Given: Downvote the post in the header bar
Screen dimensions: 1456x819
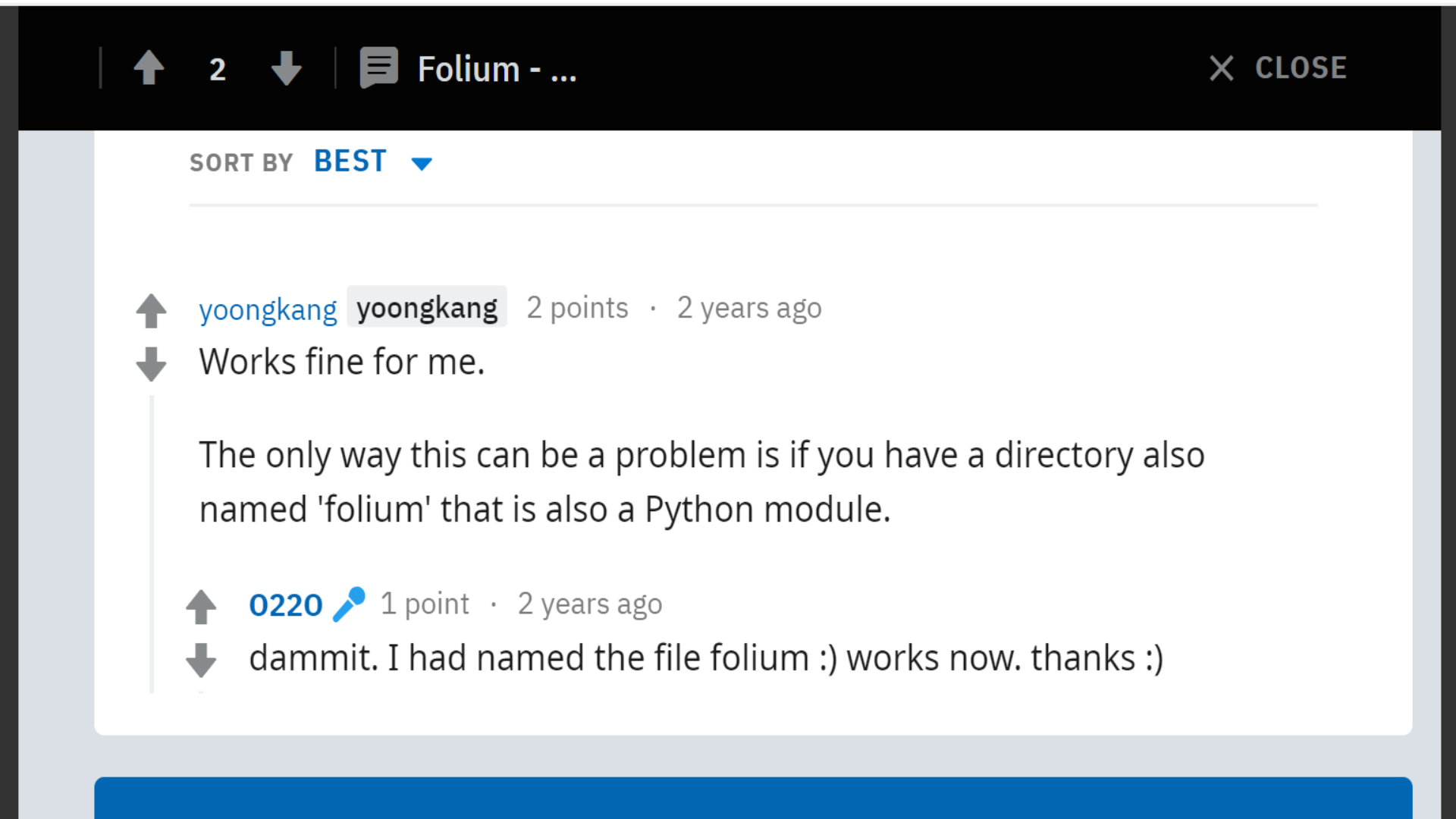Looking at the screenshot, I should (287, 68).
